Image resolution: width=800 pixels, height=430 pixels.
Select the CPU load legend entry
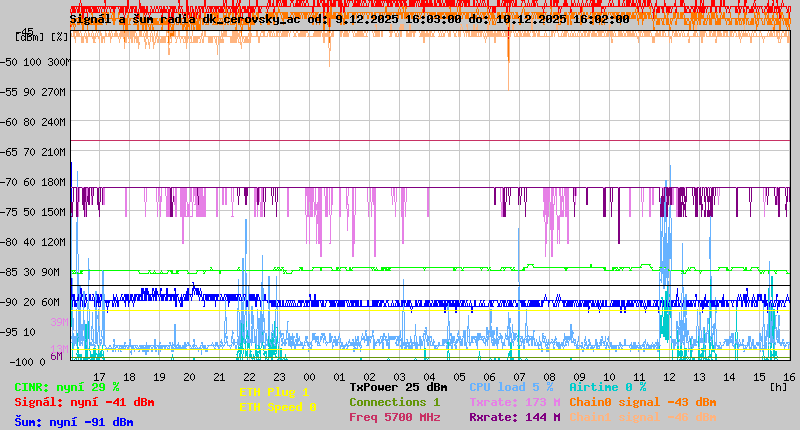pyautogui.click(x=511, y=387)
